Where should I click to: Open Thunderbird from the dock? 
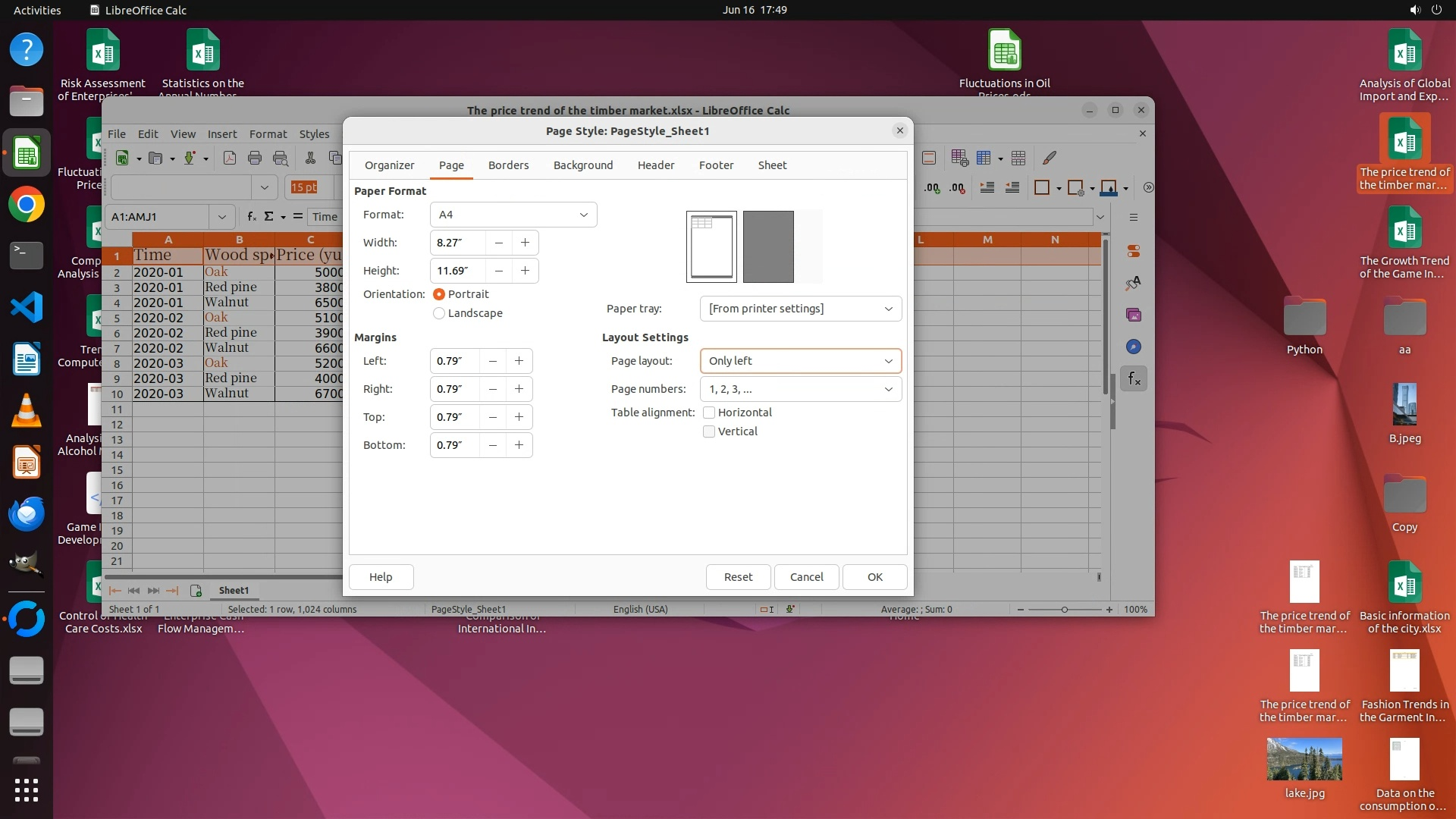pyautogui.click(x=27, y=514)
